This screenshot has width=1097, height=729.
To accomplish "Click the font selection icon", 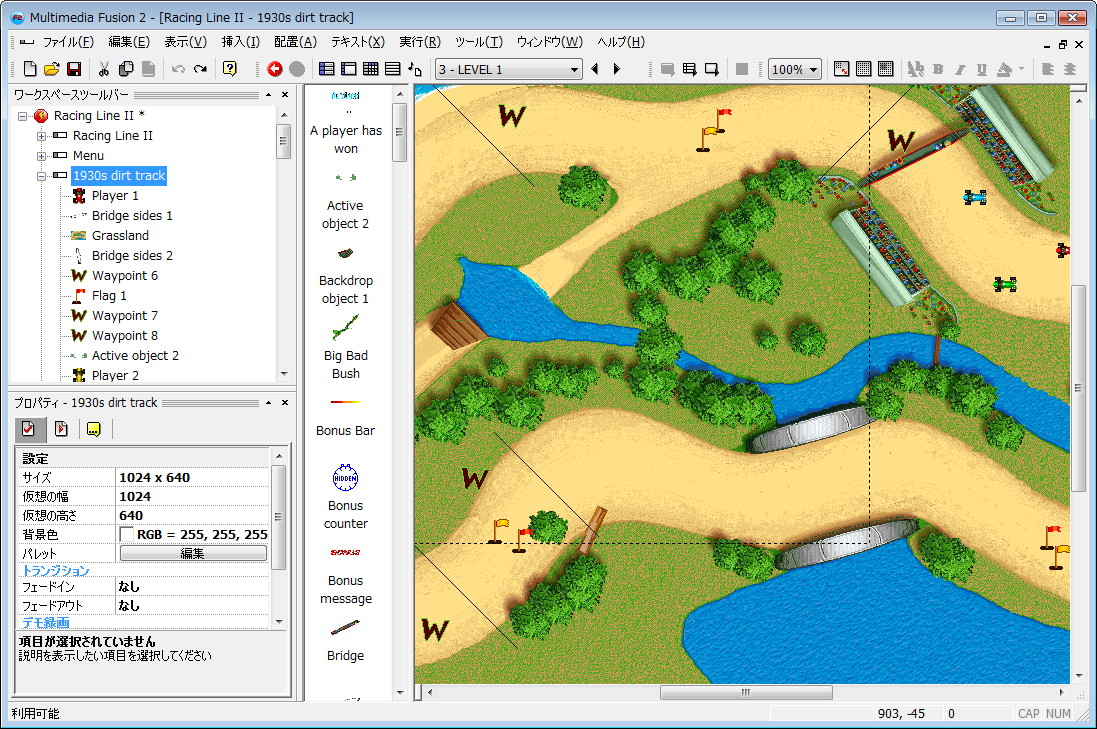I will click(916, 69).
